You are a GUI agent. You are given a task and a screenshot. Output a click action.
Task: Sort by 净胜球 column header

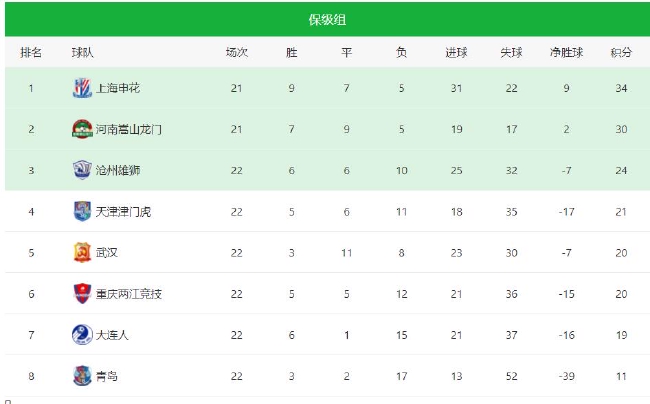[x=566, y=52]
